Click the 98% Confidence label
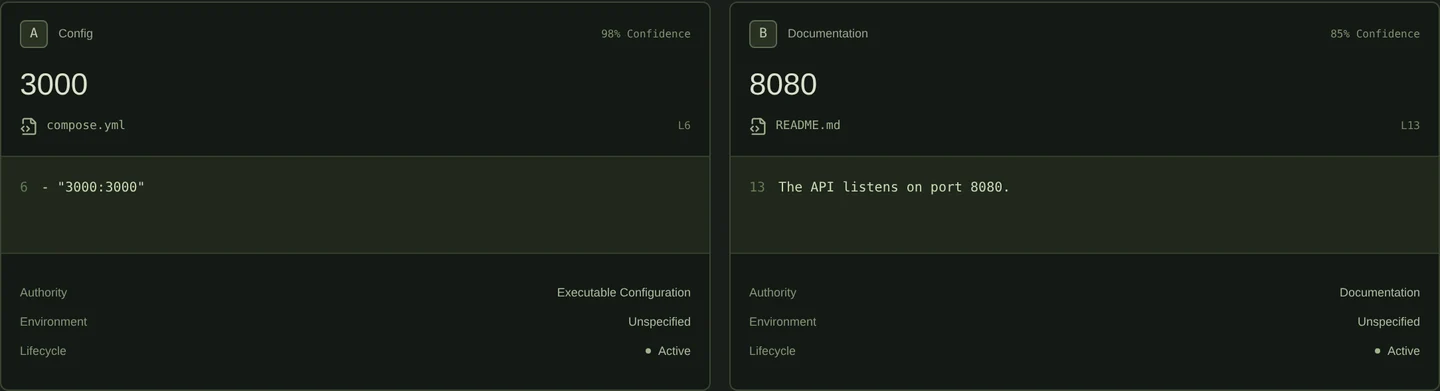The height and width of the screenshot is (391, 1440). 646,34
